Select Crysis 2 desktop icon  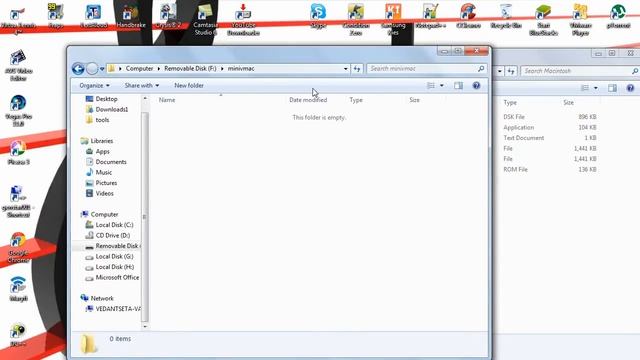click(x=168, y=16)
